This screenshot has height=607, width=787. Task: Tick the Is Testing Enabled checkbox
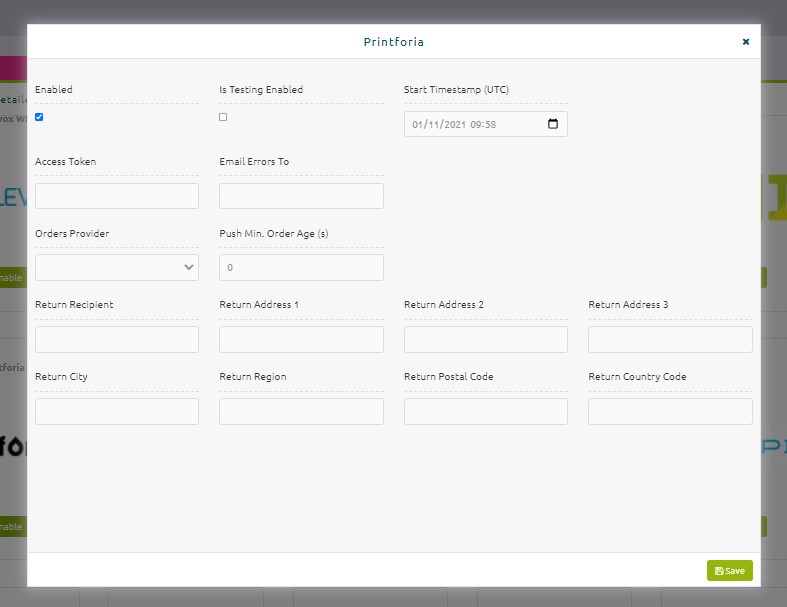coord(223,117)
